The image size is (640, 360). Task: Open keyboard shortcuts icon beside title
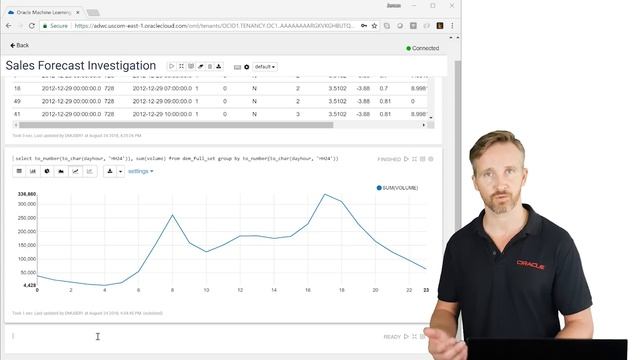tap(237, 67)
